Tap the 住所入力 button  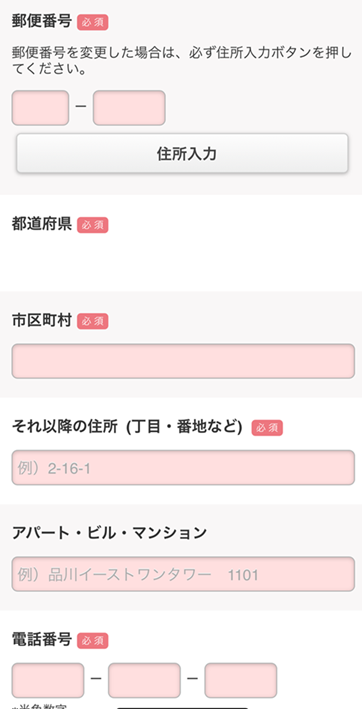183,153
